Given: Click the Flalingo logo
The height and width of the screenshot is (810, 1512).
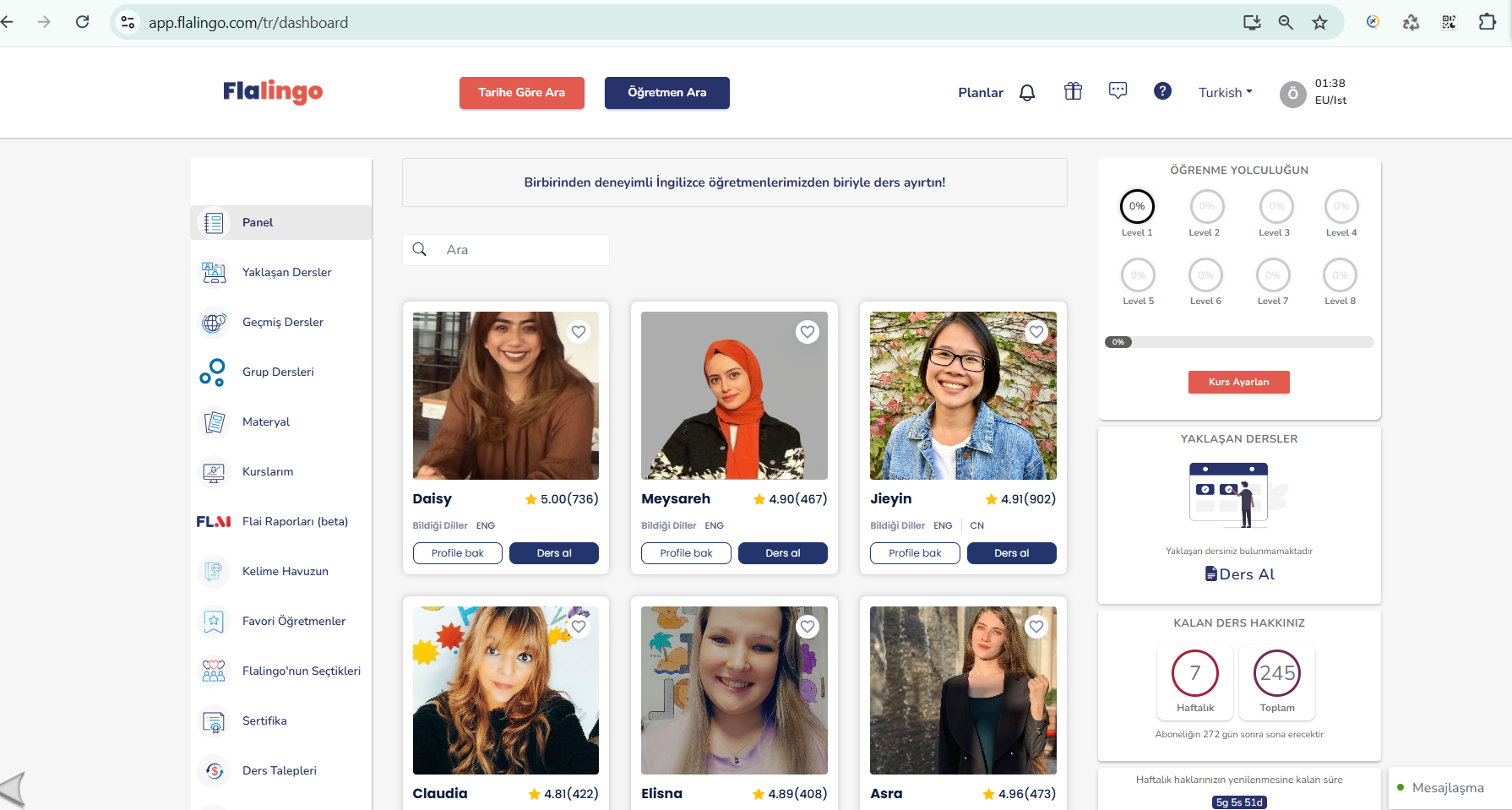Looking at the screenshot, I should 273,91.
